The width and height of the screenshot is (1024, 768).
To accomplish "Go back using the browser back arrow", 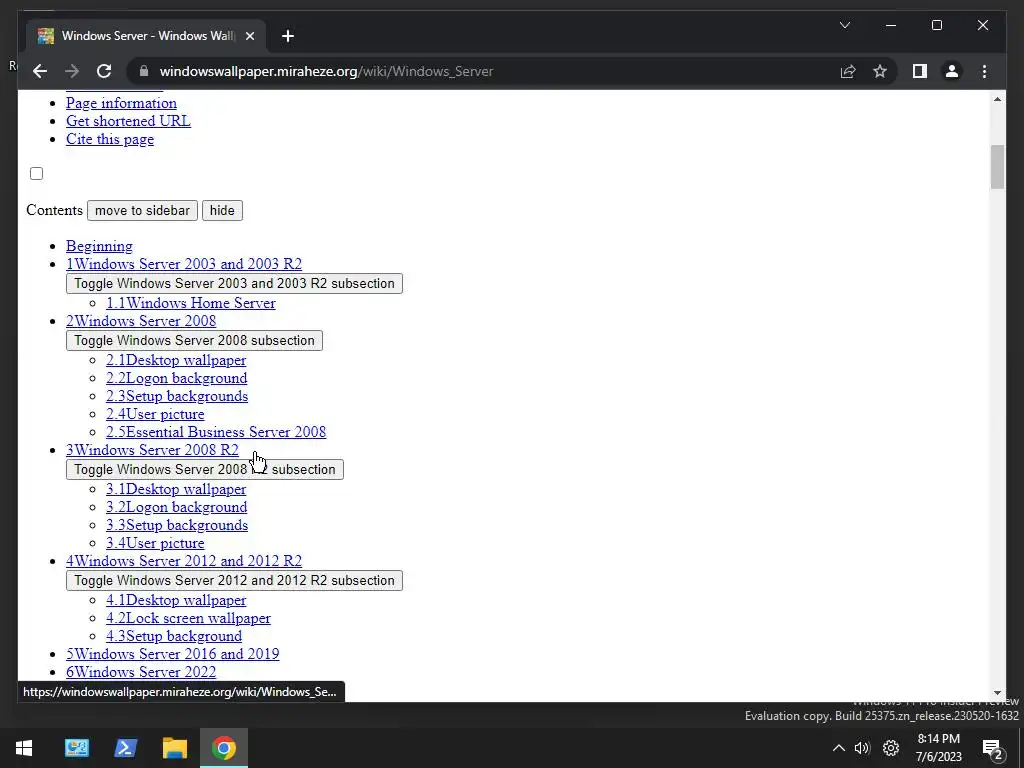I will (40, 71).
